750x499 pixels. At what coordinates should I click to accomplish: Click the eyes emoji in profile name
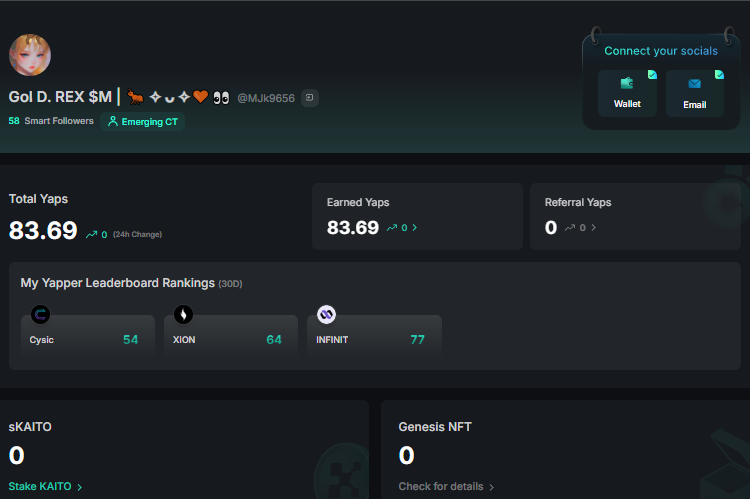pyautogui.click(x=221, y=98)
